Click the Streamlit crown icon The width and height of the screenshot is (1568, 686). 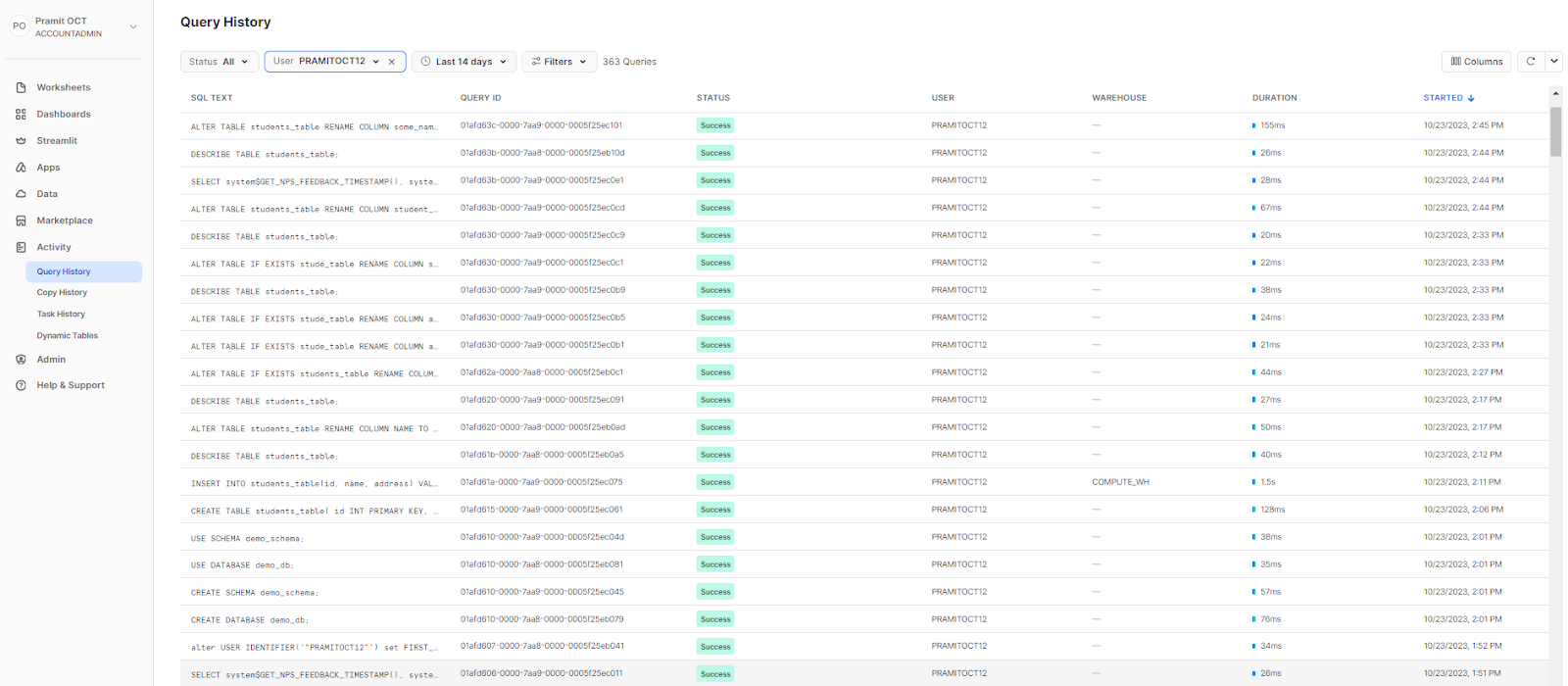[x=21, y=140]
